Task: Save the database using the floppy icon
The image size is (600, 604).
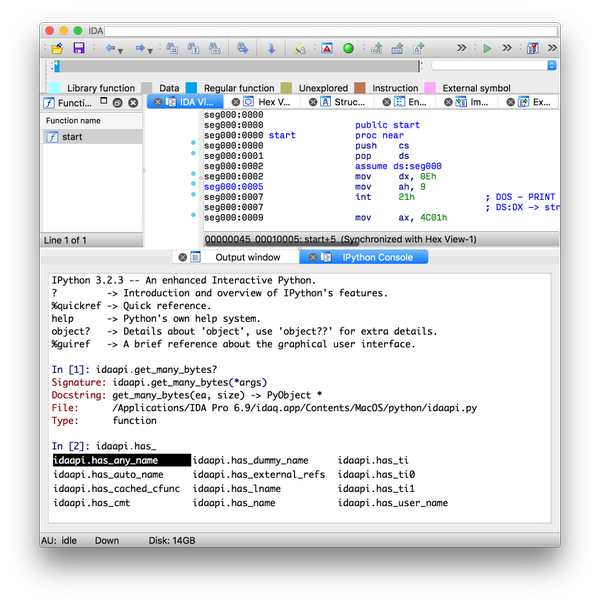Action: coord(79,48)
